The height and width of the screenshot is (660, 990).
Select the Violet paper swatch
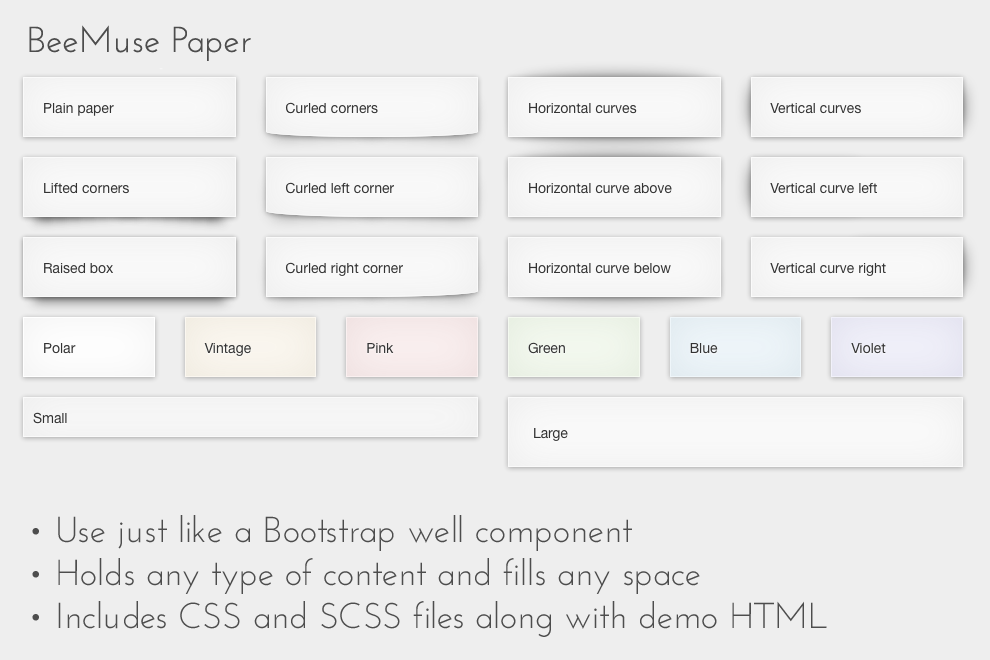(x=896, y=348)
